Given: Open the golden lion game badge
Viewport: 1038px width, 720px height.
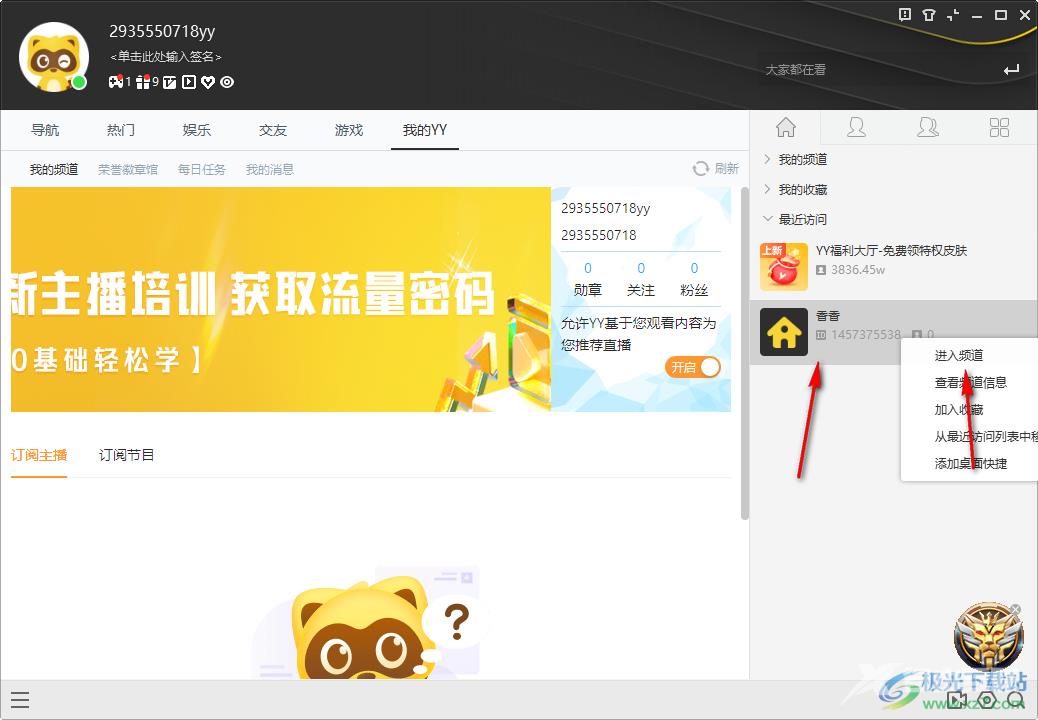Looking at the screenshot, I should pos(988,638).
